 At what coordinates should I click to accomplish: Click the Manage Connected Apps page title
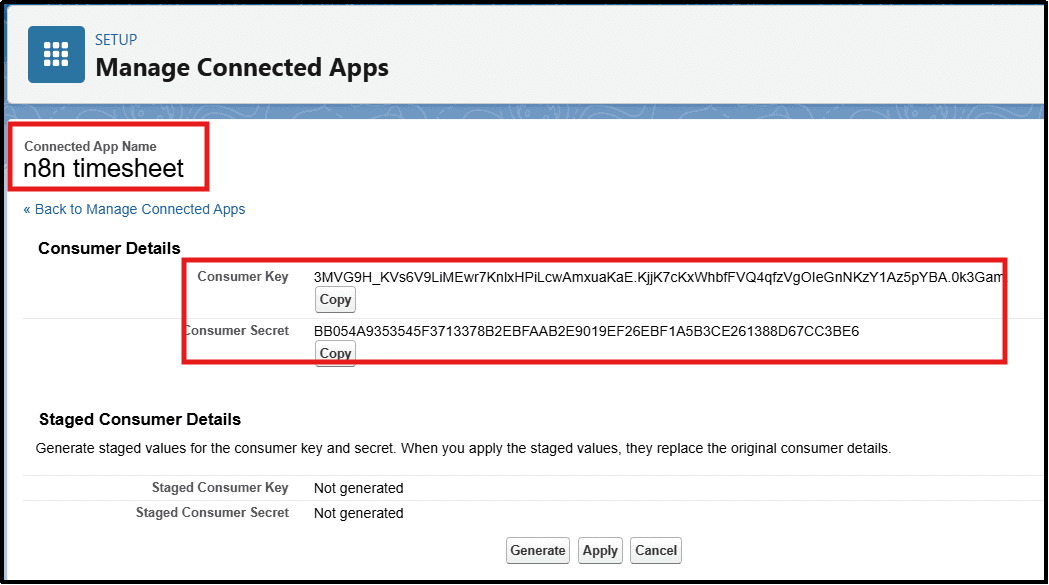241,68
